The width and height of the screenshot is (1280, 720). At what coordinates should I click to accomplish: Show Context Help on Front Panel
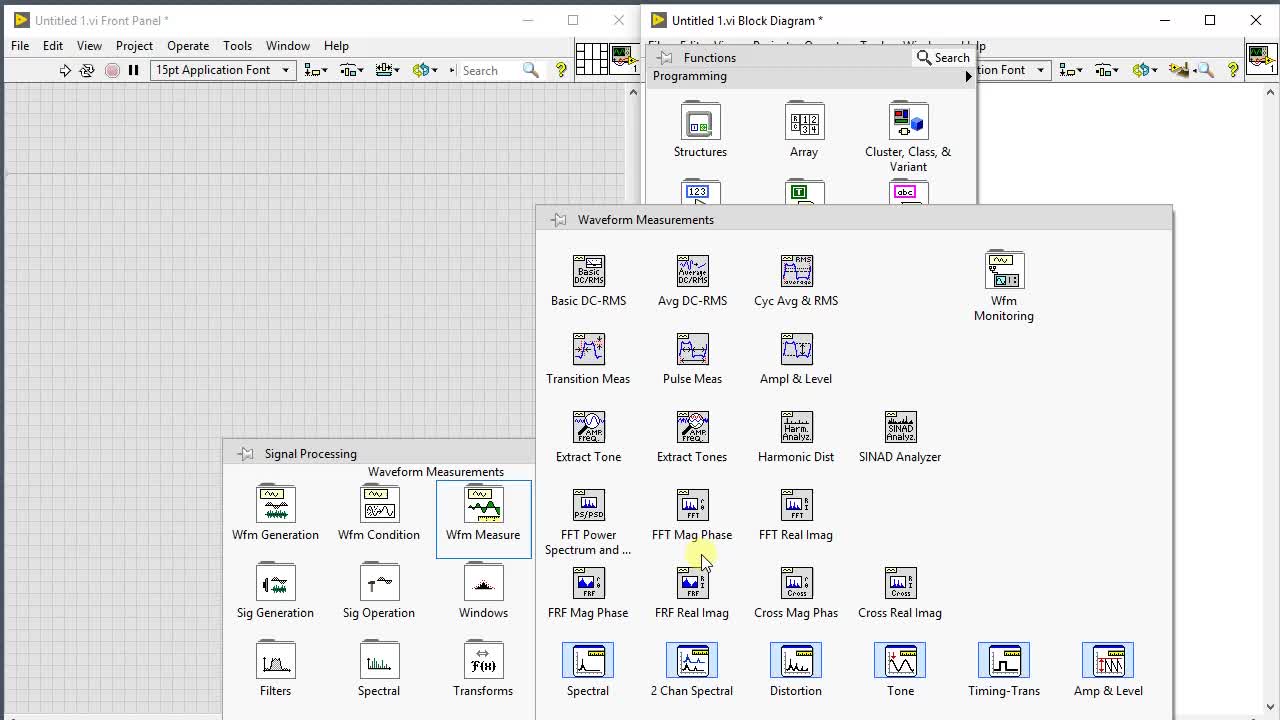click(561, 70)
